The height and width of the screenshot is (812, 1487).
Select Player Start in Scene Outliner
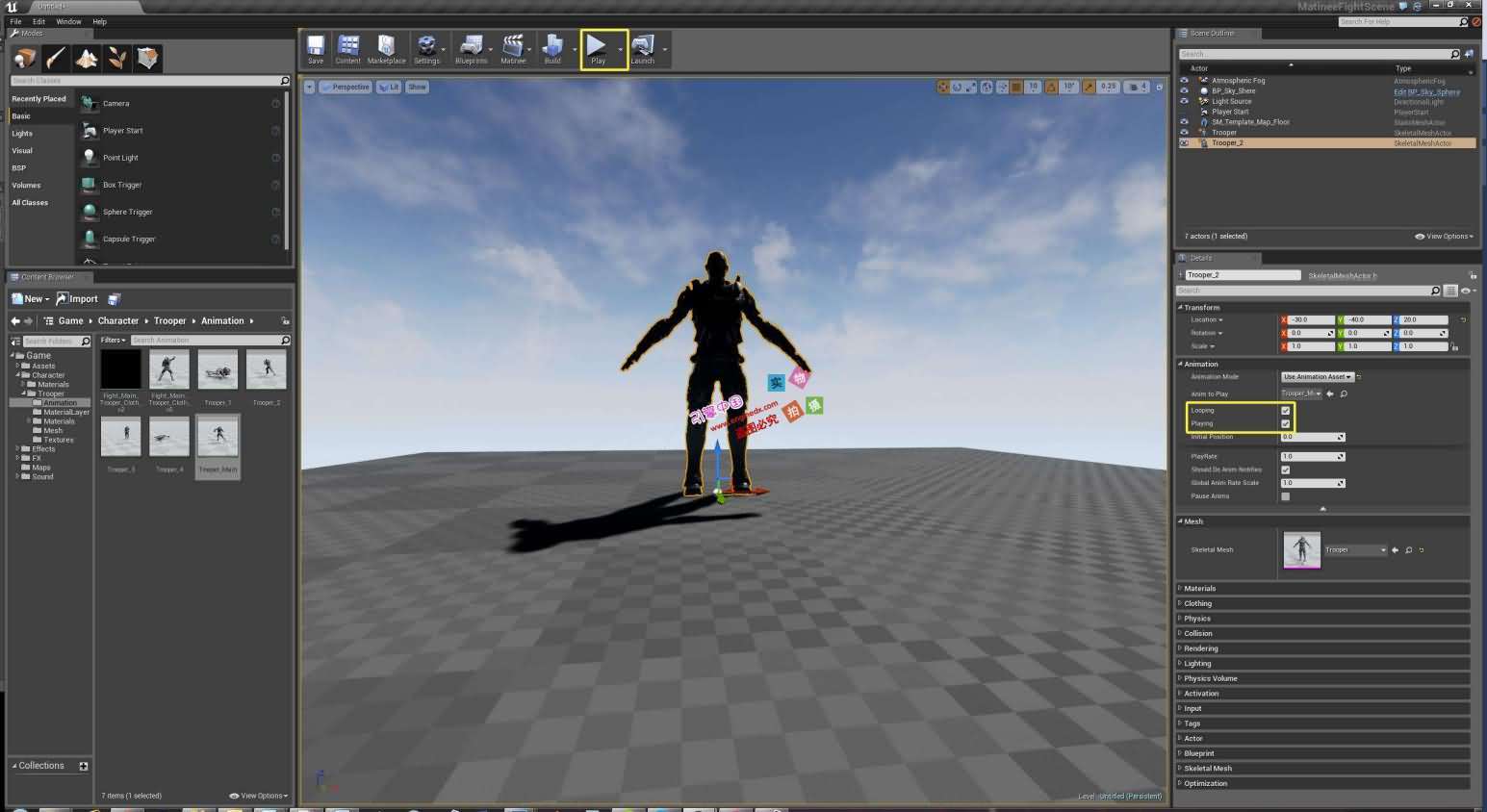click(x=1230, y=112)
